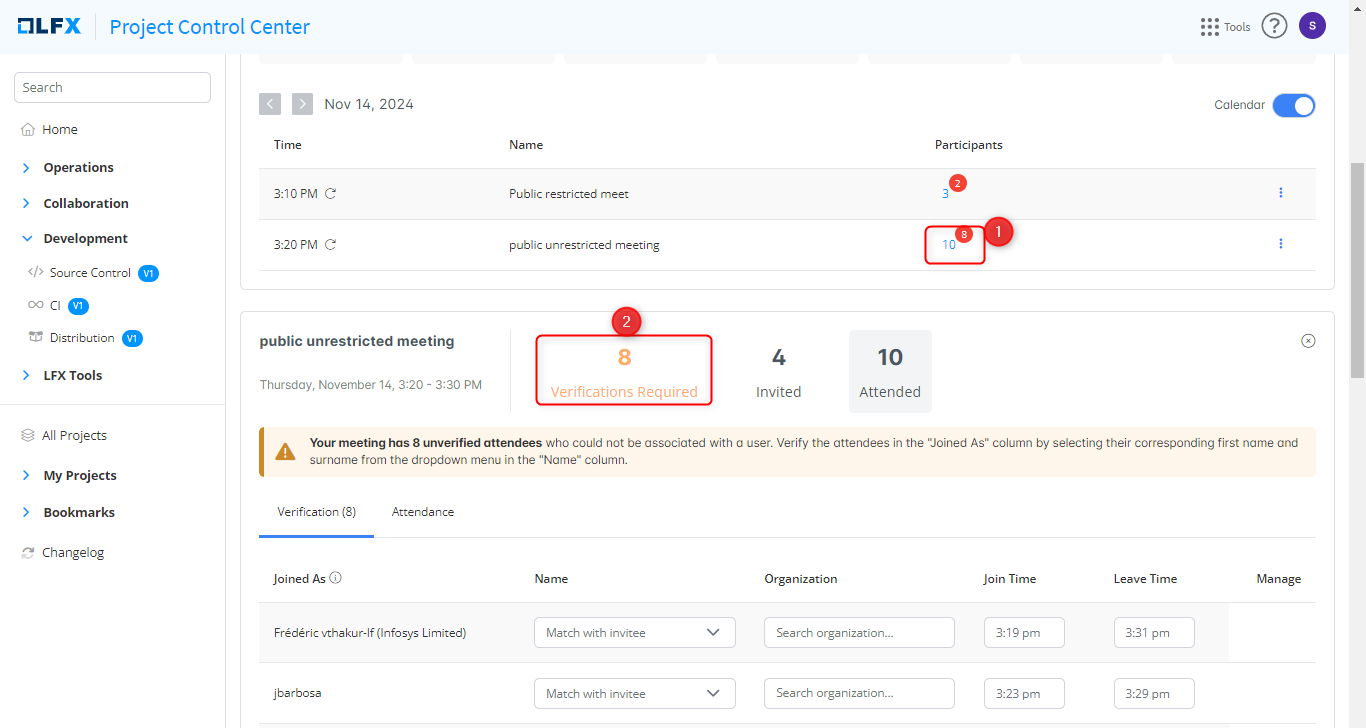
Task: Open Match with invitee dropdown for Frédéric
Action: pyautogui.click(x=634, y=633)
